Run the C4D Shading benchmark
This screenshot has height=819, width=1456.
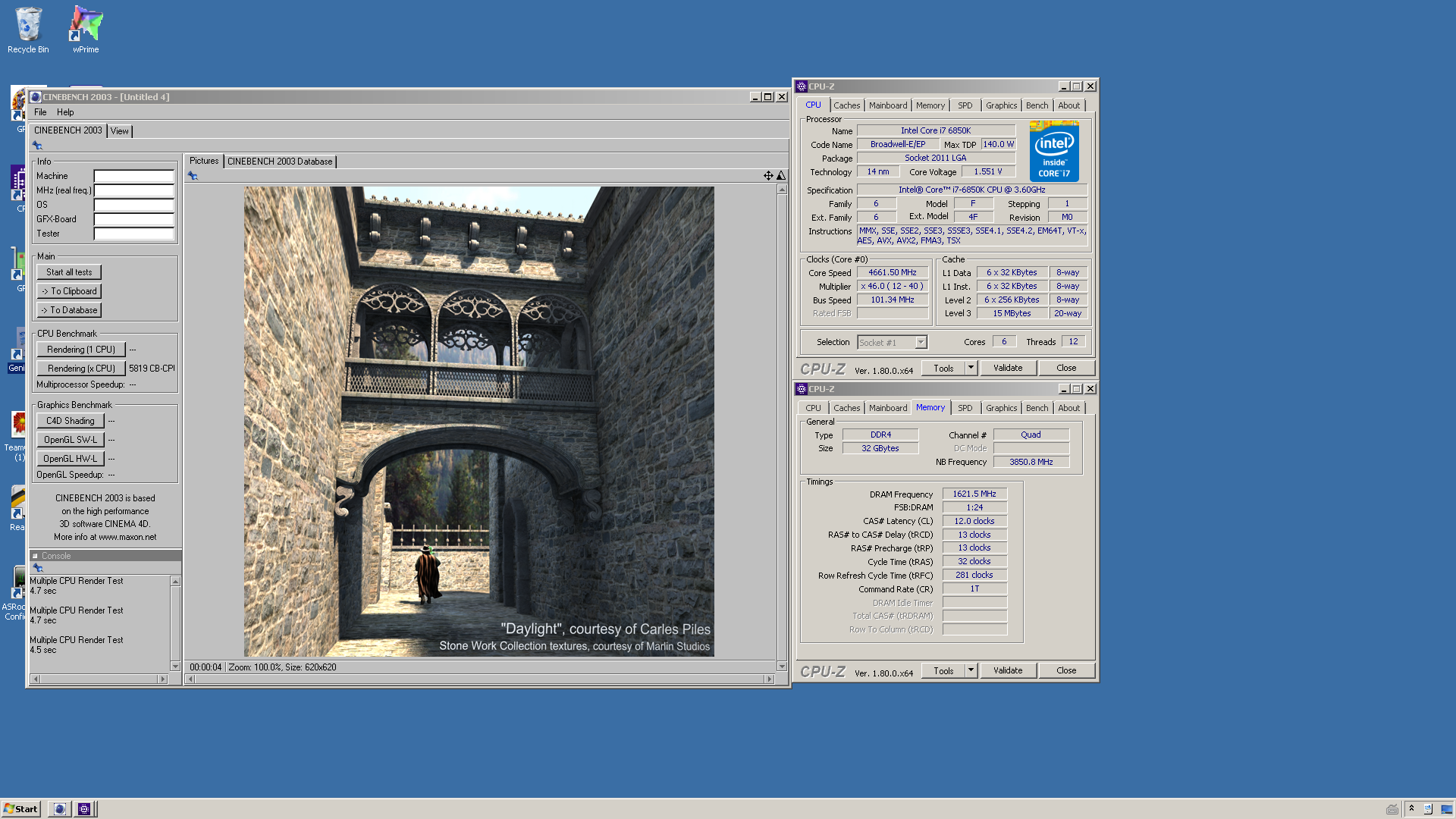tap(71, 421)
